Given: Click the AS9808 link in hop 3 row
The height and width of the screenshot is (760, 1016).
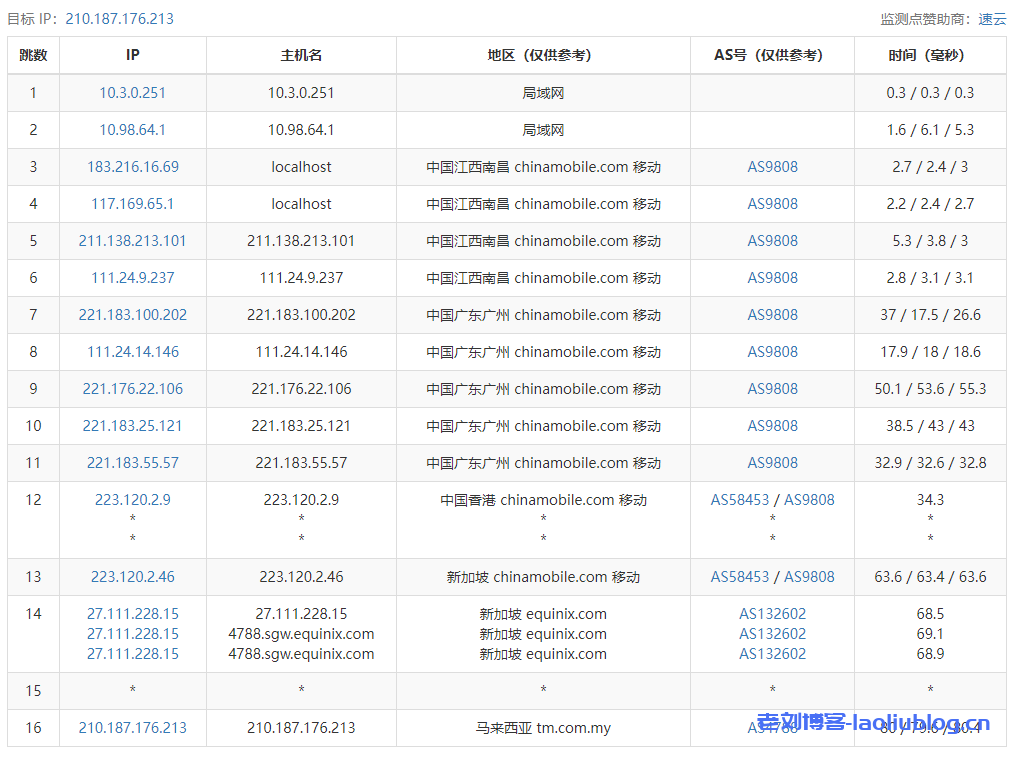Looking at the screenshot, I should pos(772,167).
